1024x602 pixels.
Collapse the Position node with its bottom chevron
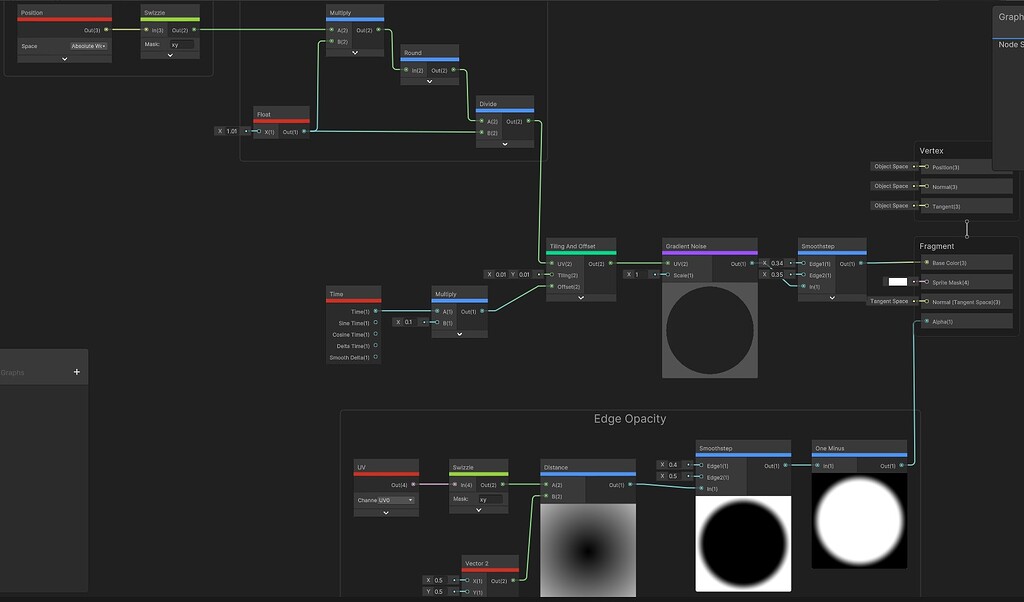point(62,59)
